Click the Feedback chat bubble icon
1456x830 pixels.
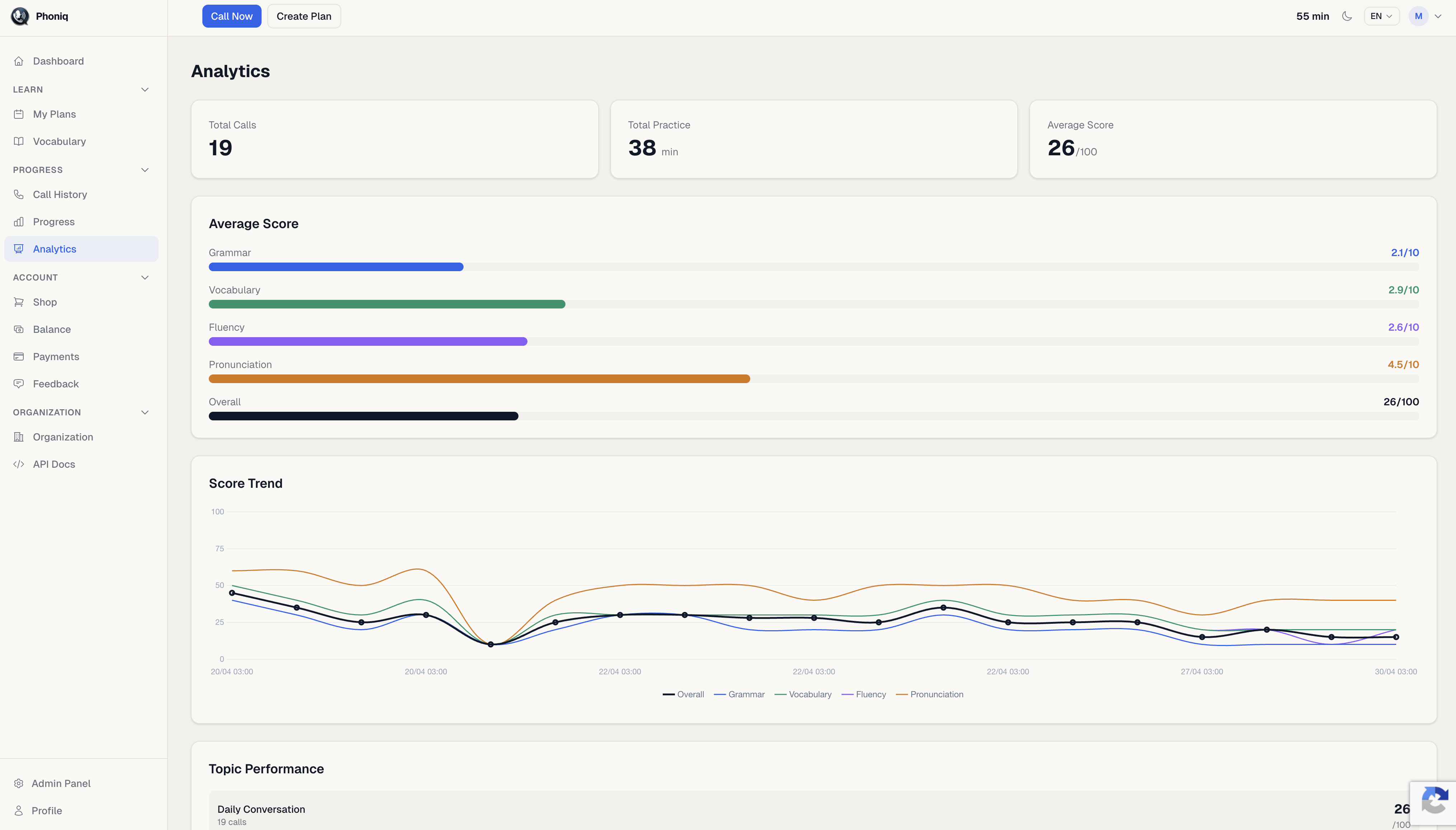(19, 384)
